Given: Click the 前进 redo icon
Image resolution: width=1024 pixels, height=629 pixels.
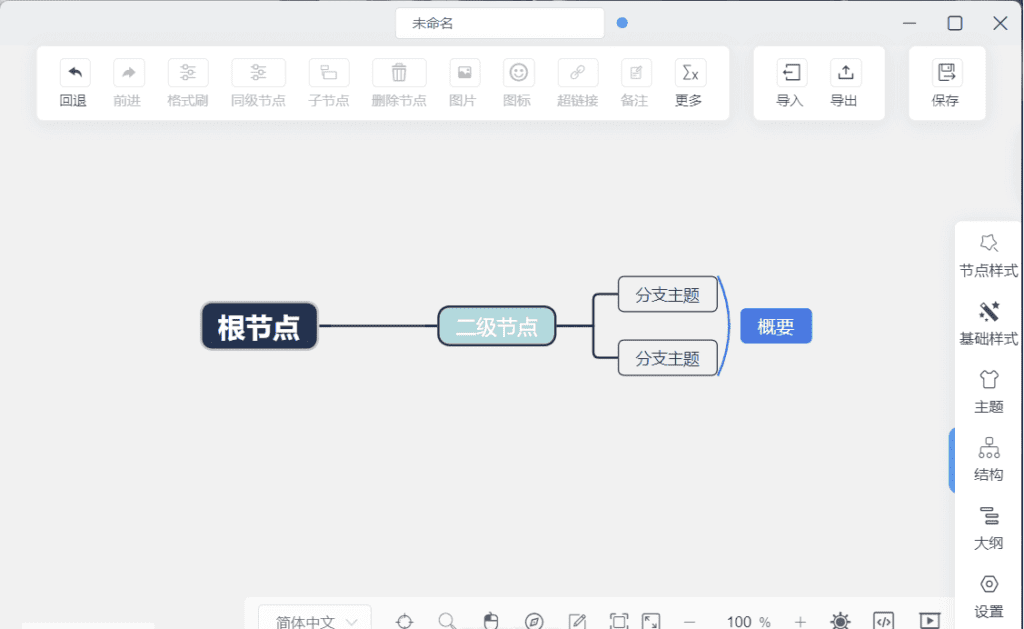Looking at the screenshot, I should 128,73.
